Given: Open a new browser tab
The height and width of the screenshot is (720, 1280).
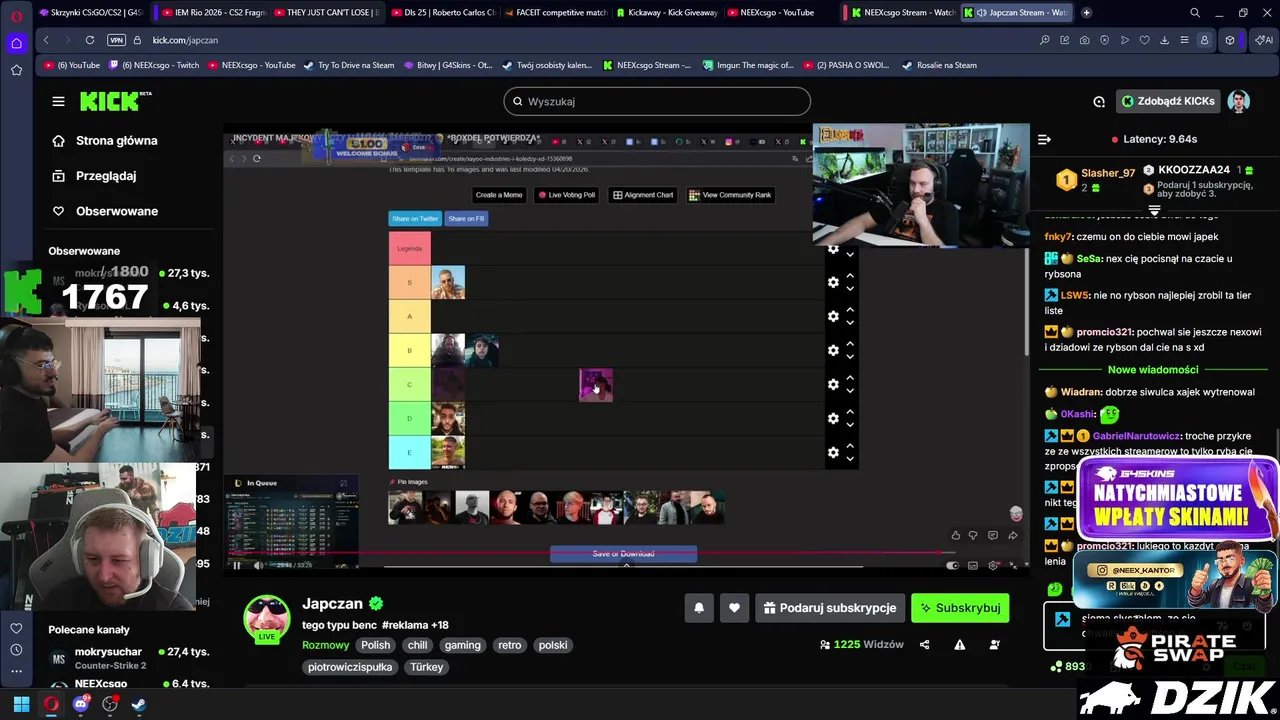Looking at the screenshot, I should [x=1086, y=12].
